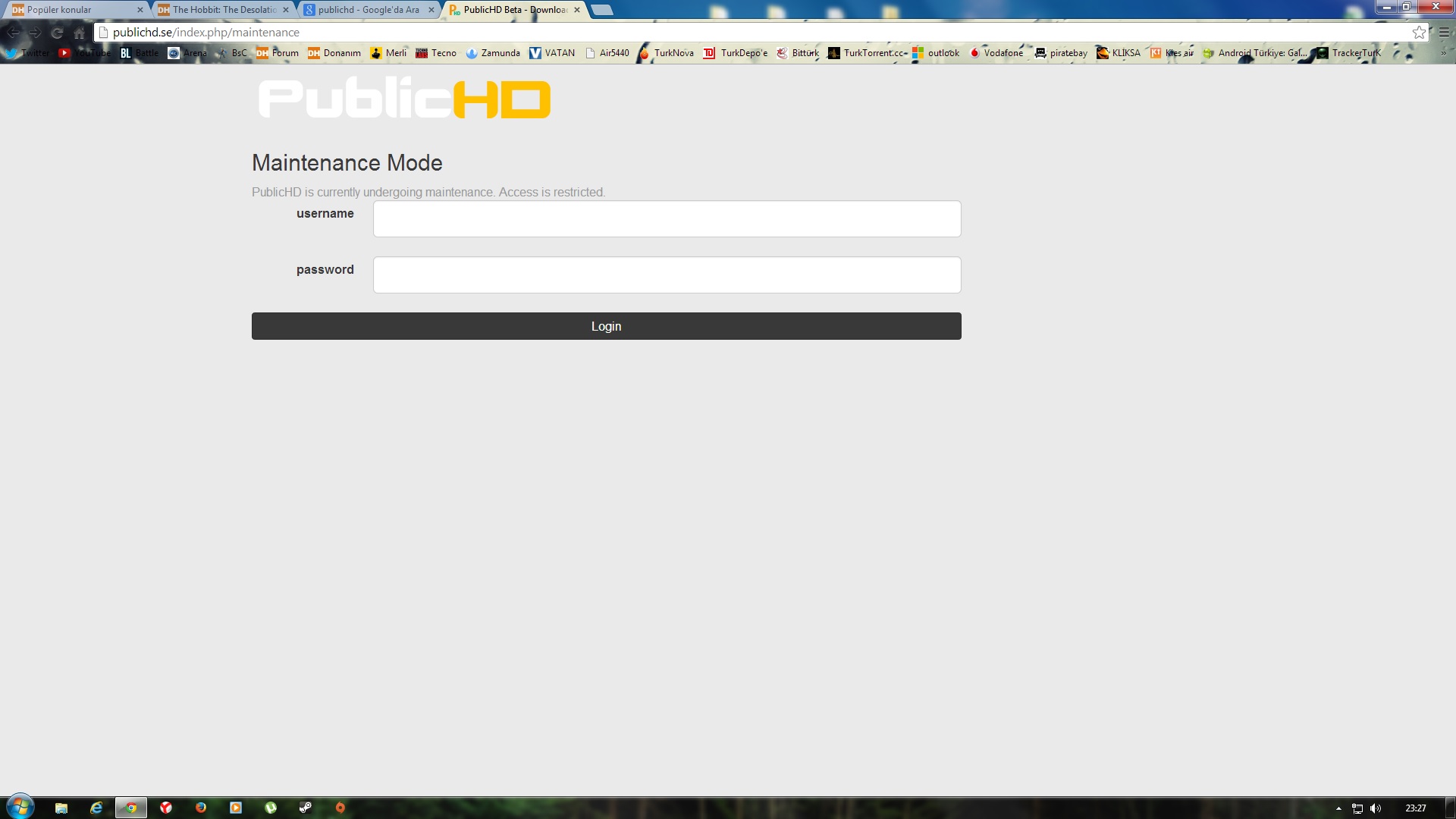Click the username input field

667,218
